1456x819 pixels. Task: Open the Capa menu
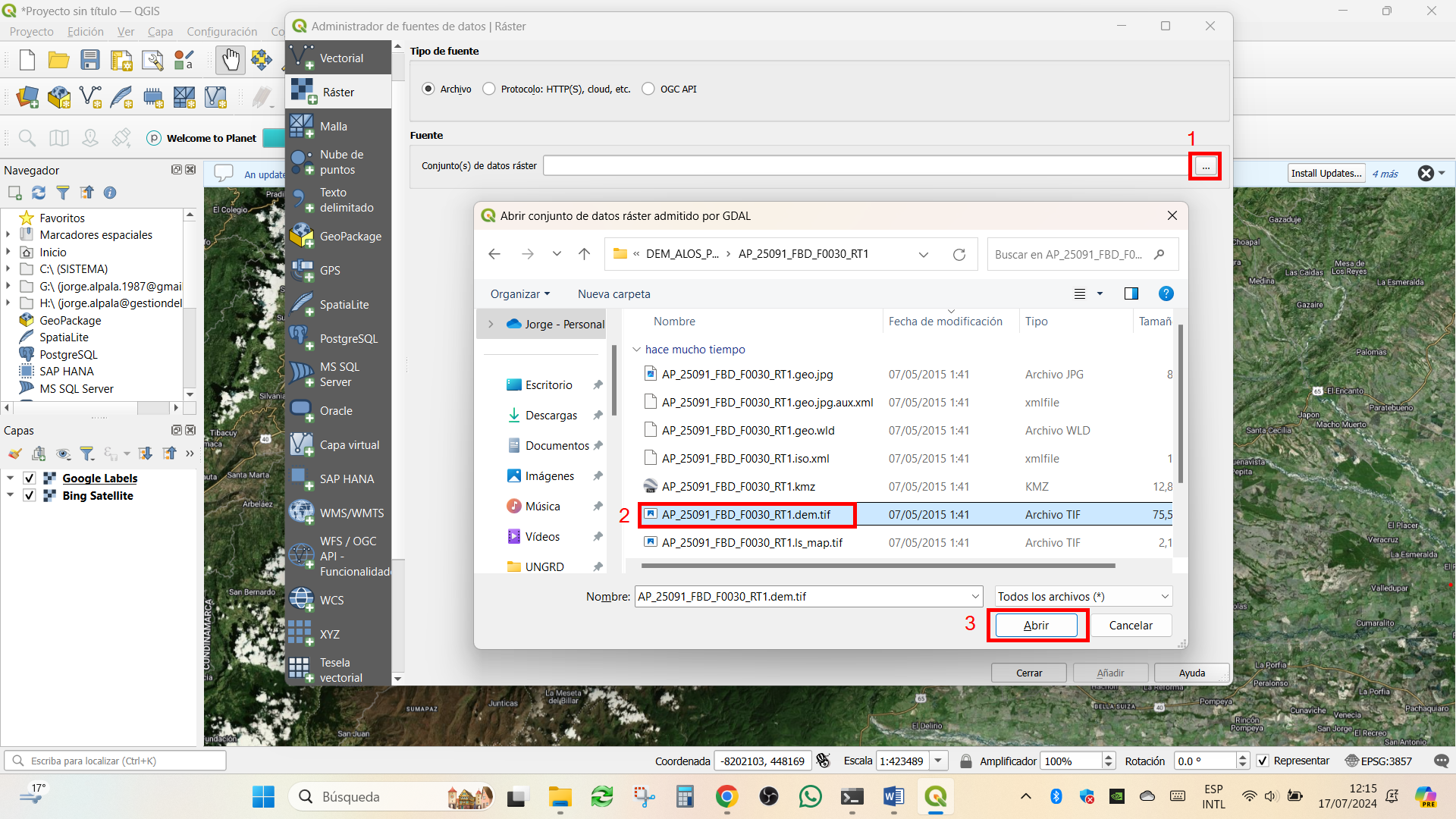click(160, 31)
